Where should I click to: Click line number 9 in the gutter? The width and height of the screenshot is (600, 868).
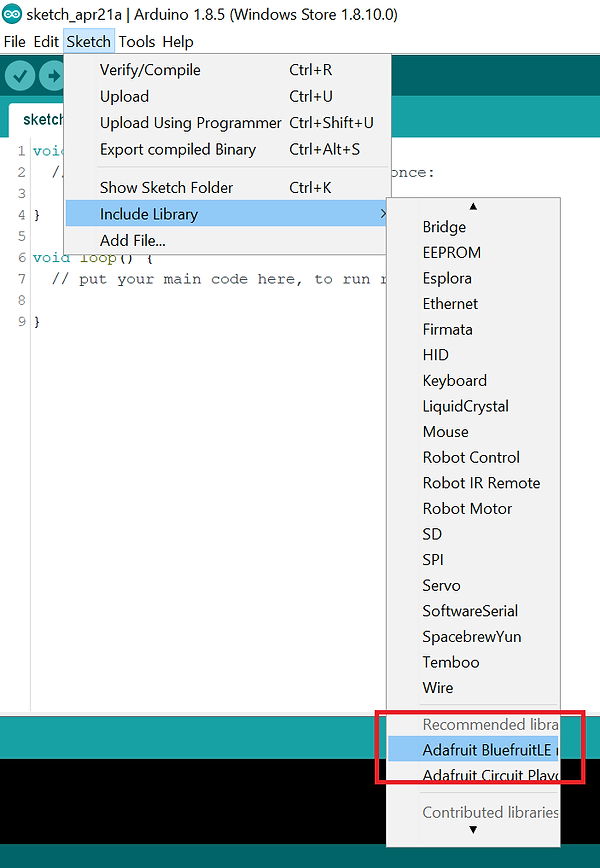pyautogui.click(x=22, y=322)
